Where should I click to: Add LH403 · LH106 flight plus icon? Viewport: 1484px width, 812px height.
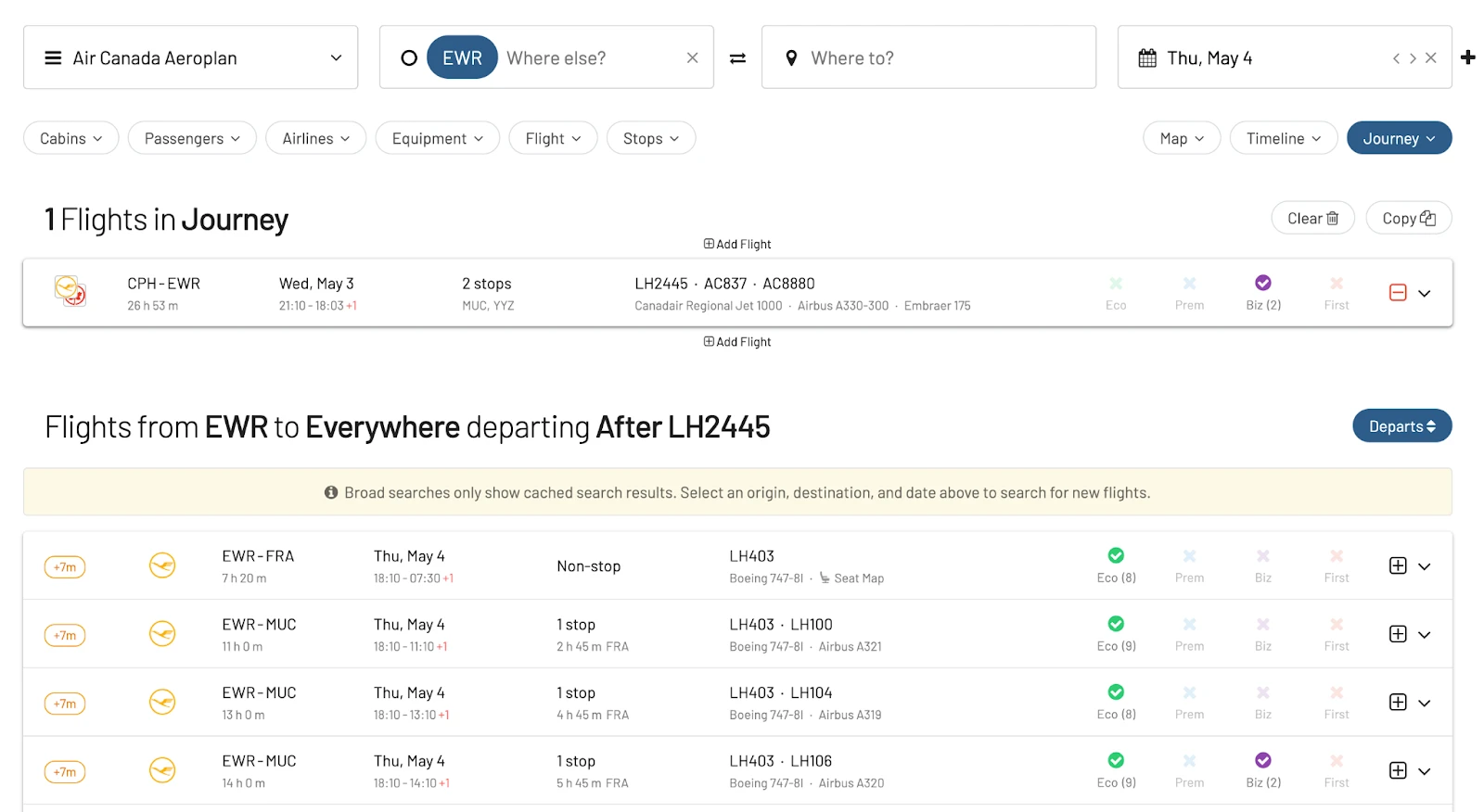pyautogui.click(x=1398, y=770)
